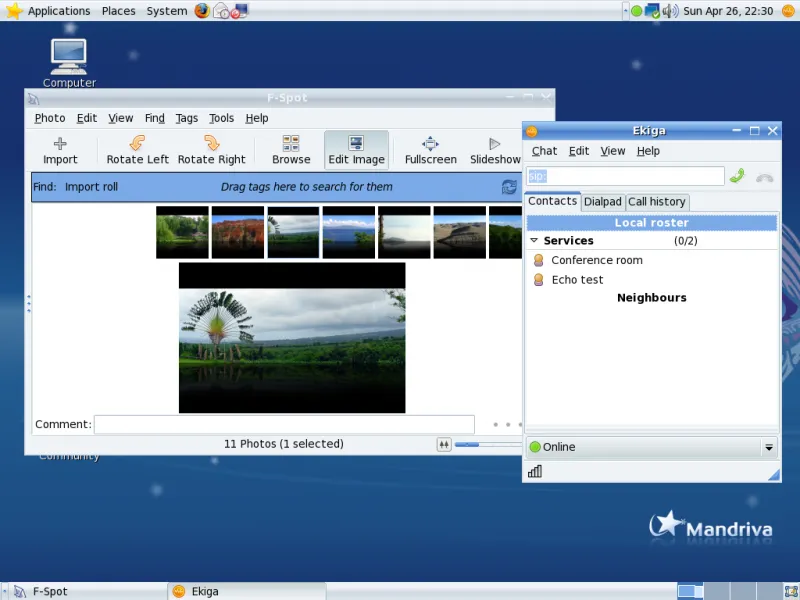Rotate the photo left
Screen dimensions: 800x600
pyautogui.click(x=138, y=150)
